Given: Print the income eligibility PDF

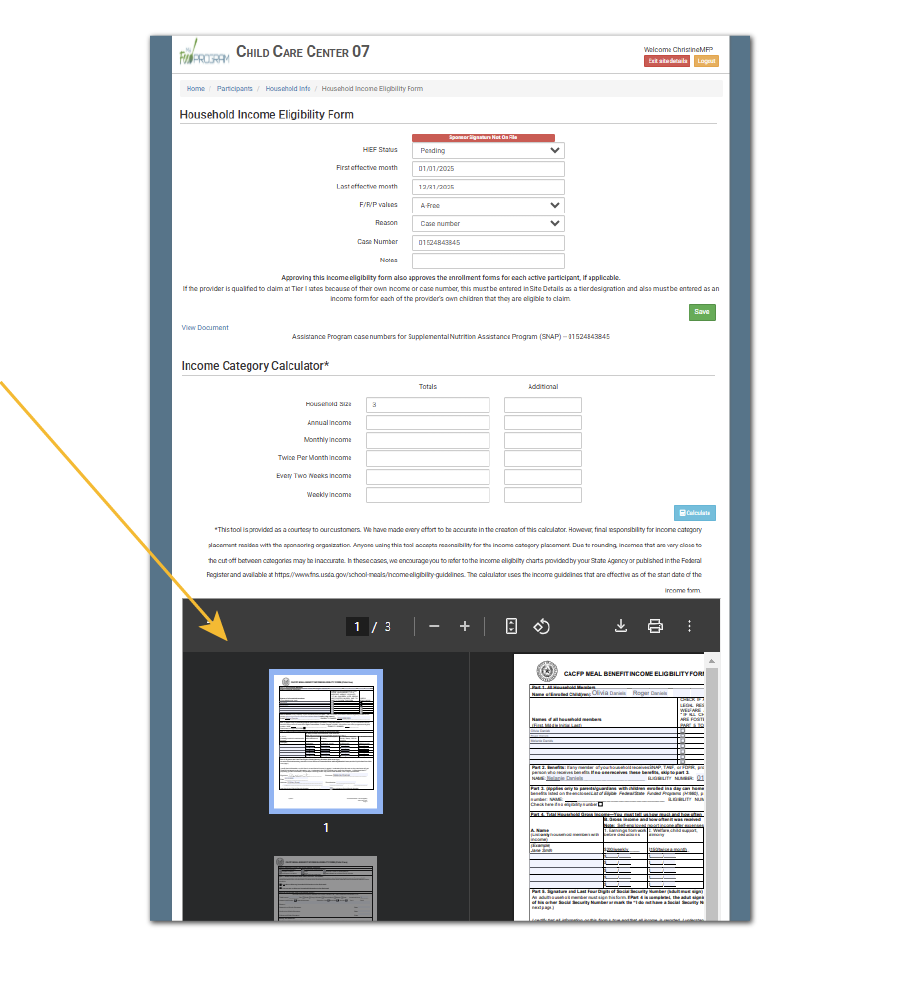Looking at the screenshot, I should pyautogui.click(x=655, y=626).
